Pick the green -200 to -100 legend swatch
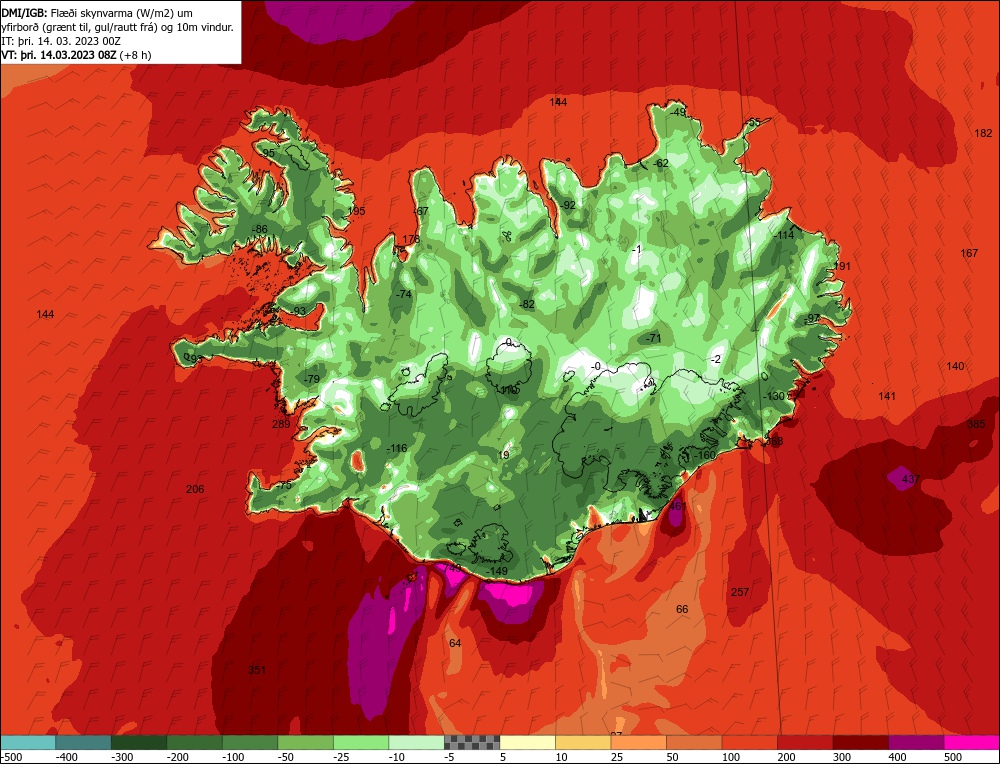 [195, 742]
